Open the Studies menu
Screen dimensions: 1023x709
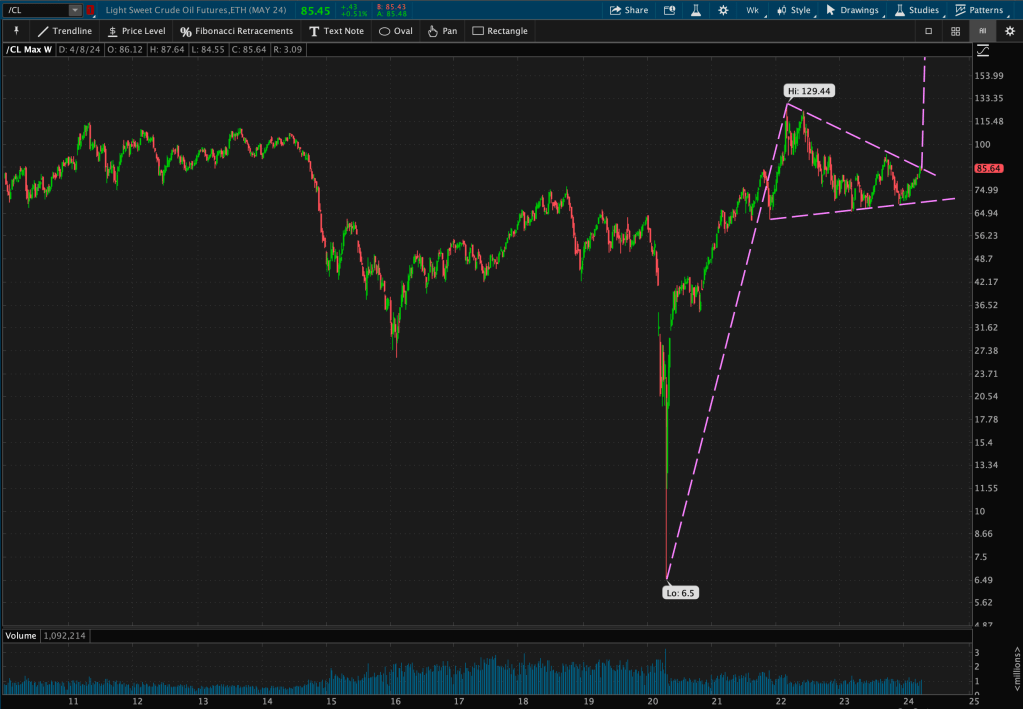(x=916, y=10)
